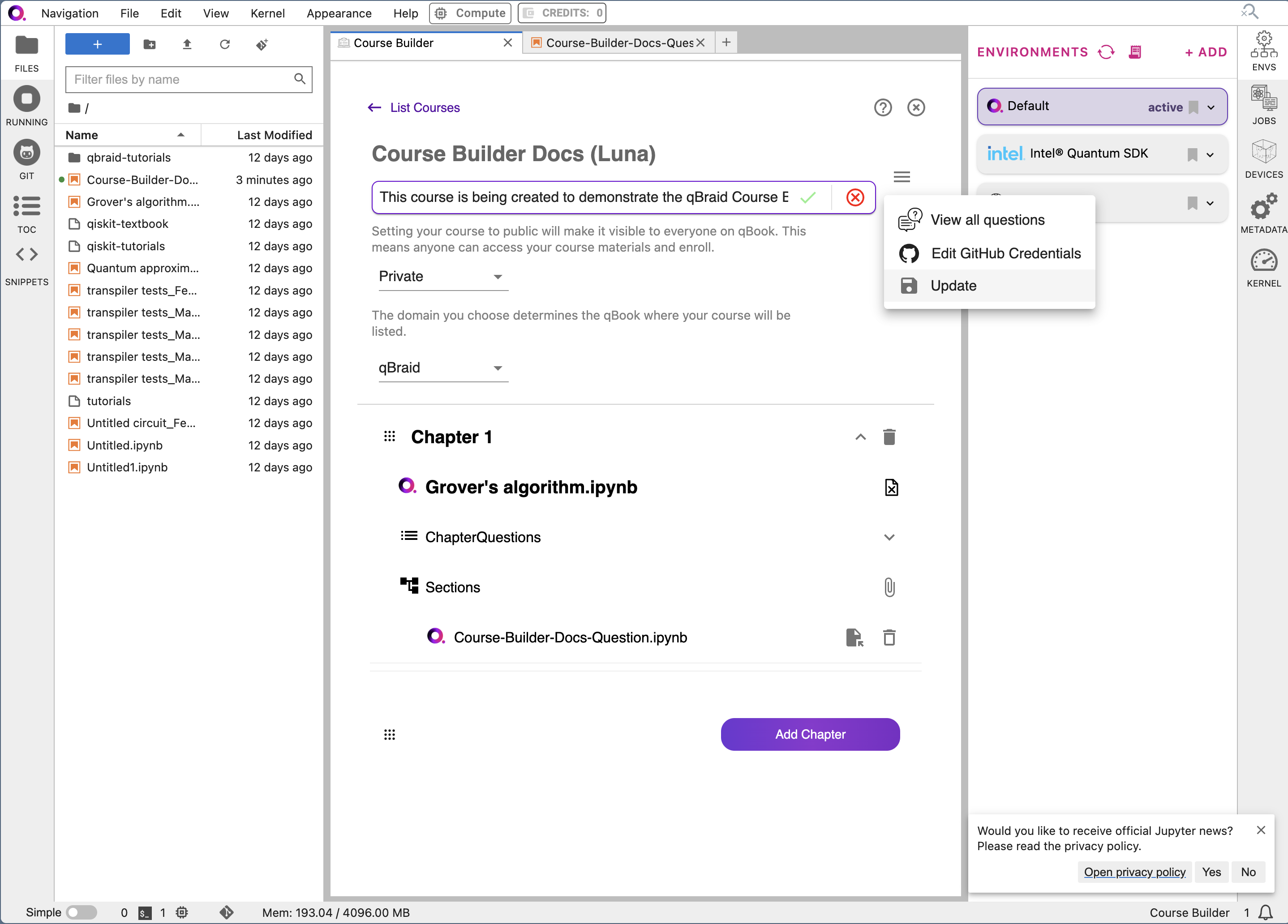Screen dimensions: 1288x924
Task: Show the Table of Contents panel
Action: point(27,214)
